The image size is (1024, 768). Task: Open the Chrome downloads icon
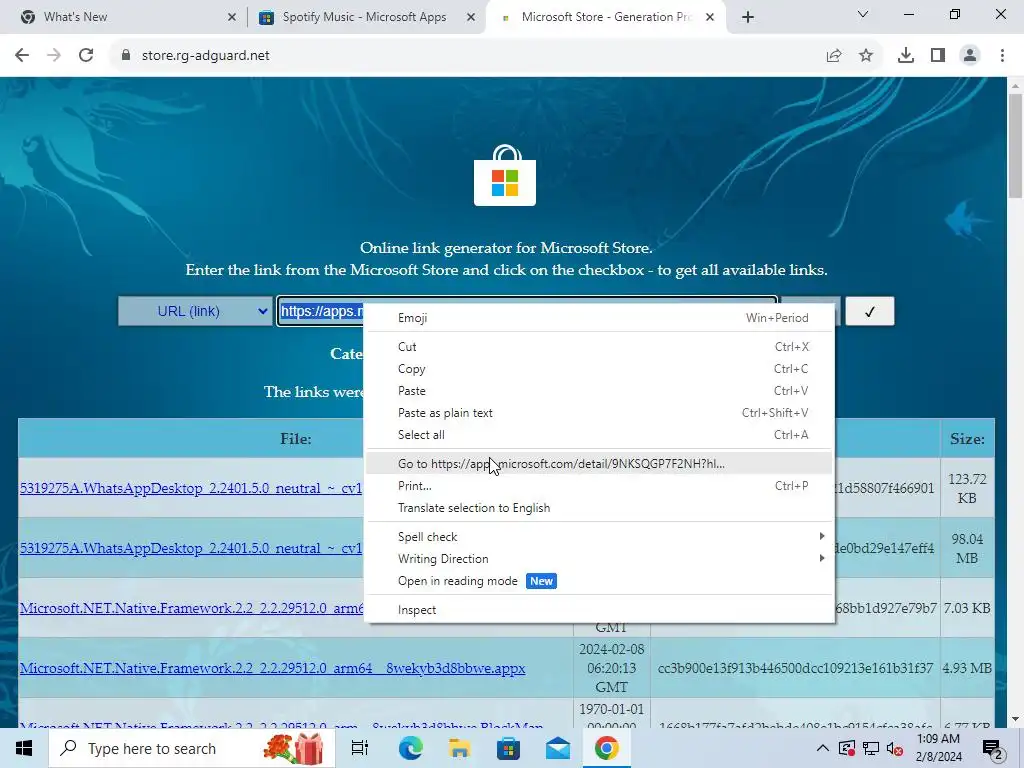[x=905, y=56]
